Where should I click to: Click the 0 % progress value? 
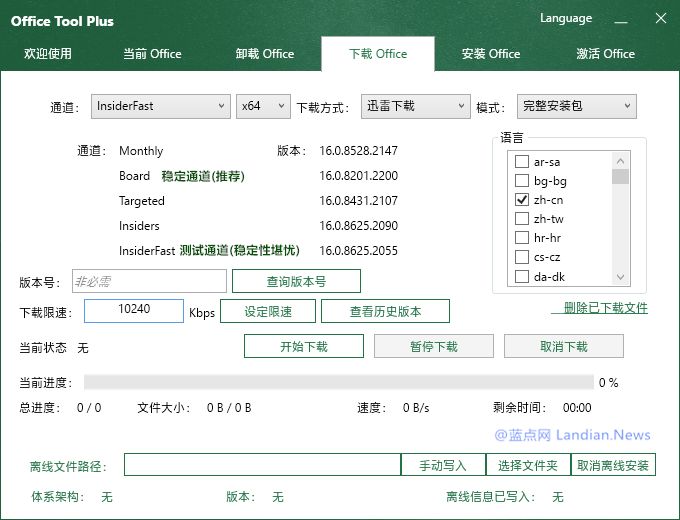(x=608, y=383)
